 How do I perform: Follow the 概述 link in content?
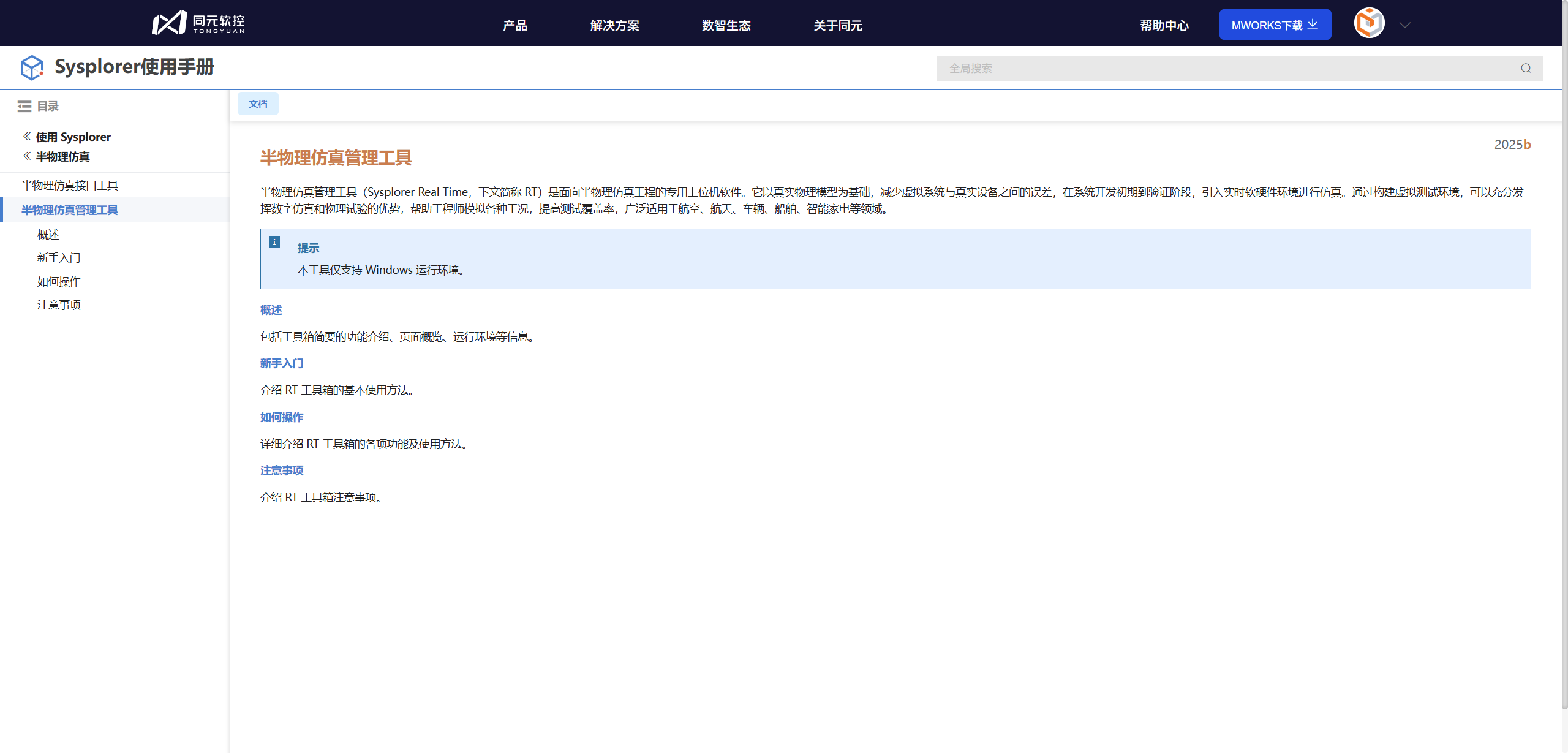point(271,310)
